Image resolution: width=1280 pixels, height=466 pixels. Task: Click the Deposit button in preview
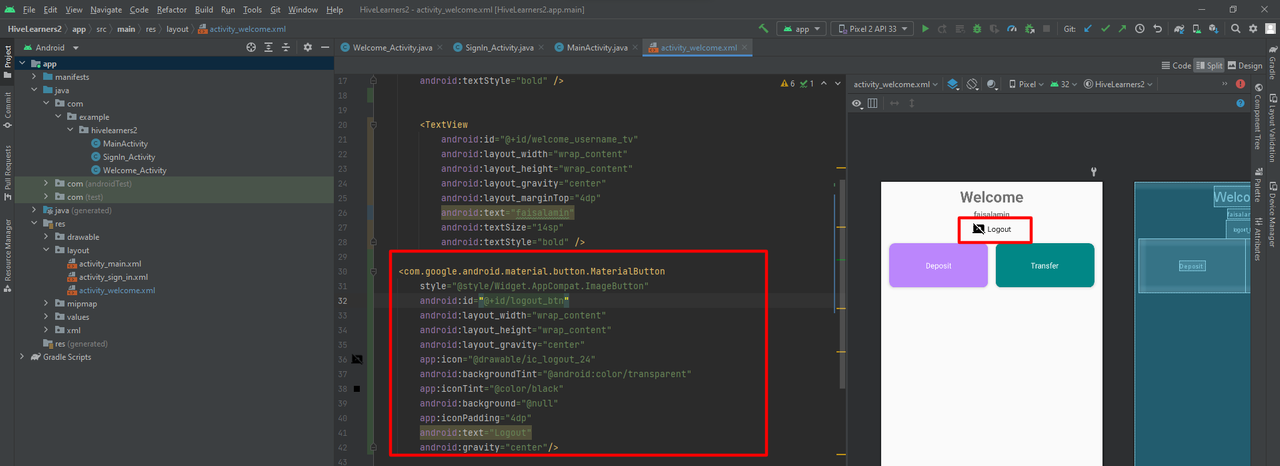pyautogui.click(x=938, y=265)
